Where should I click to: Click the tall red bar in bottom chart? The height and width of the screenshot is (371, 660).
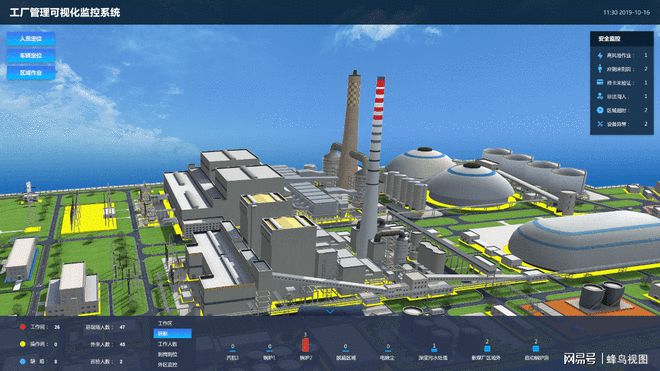coord(305,344)
